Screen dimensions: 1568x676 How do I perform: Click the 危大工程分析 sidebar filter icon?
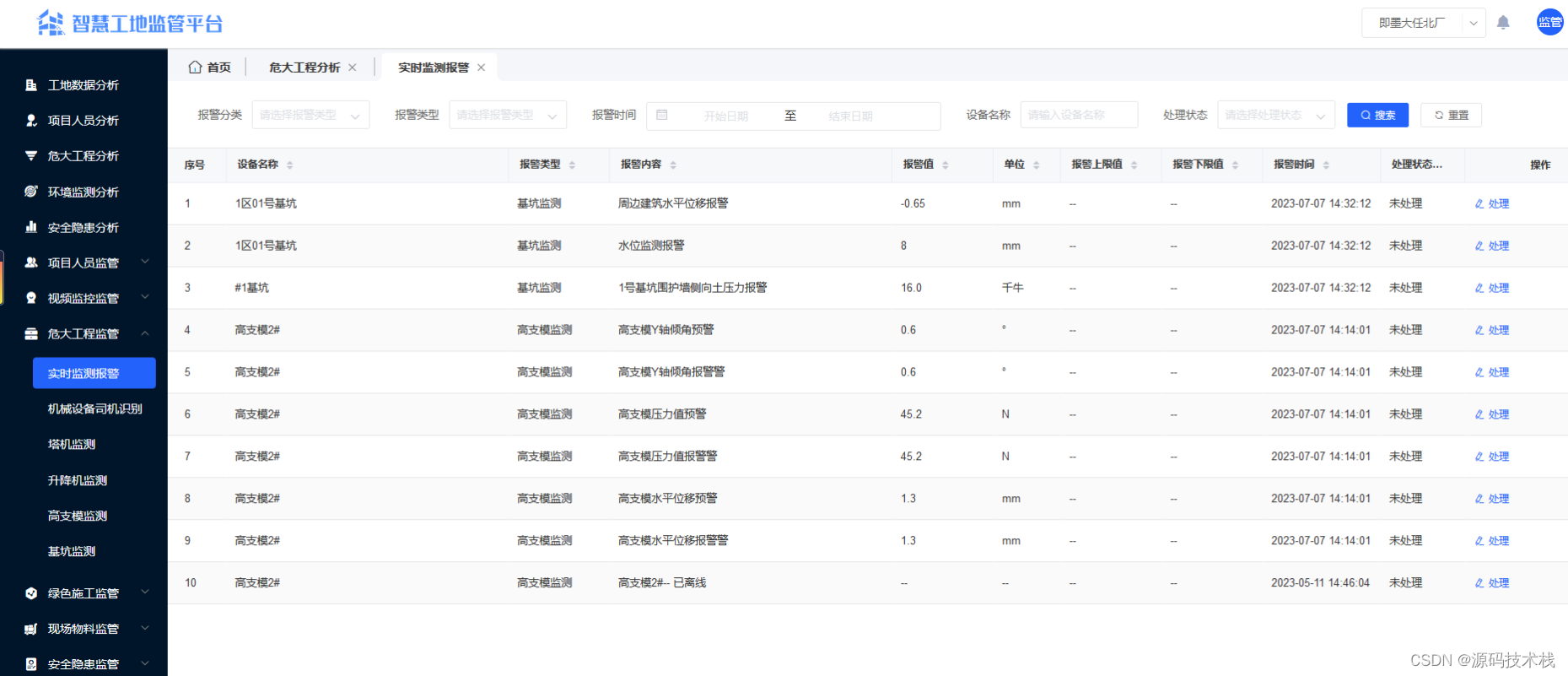pos(31,156)
